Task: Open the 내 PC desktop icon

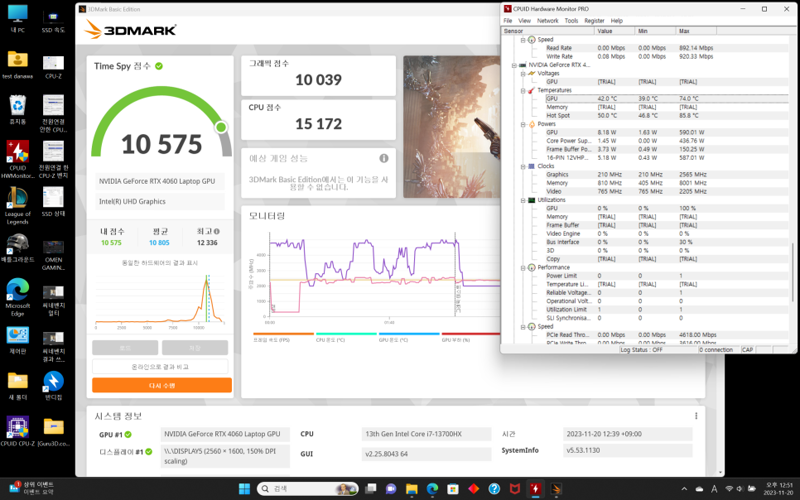Action: coord(17,19)
